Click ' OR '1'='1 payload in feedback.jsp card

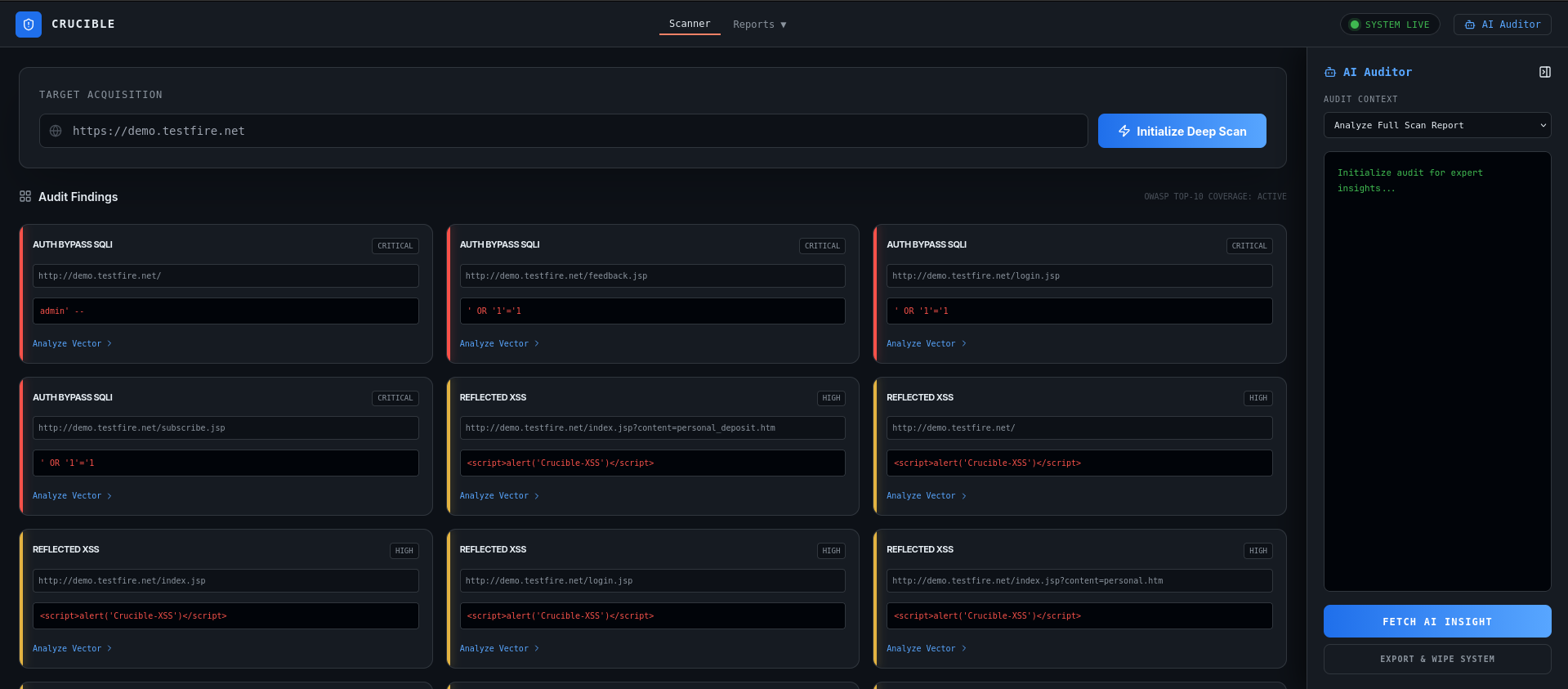494,311
